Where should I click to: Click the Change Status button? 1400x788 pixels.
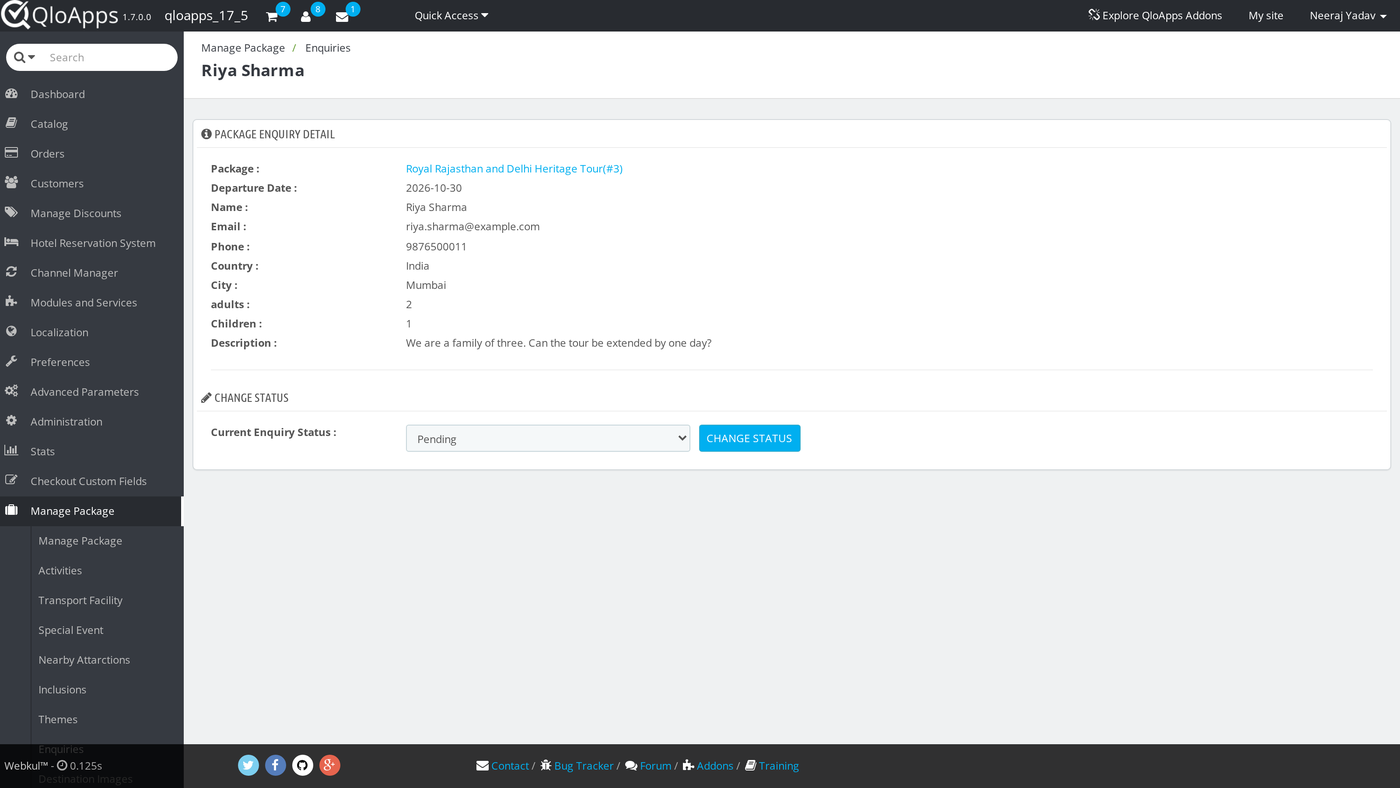pos(749,438)
